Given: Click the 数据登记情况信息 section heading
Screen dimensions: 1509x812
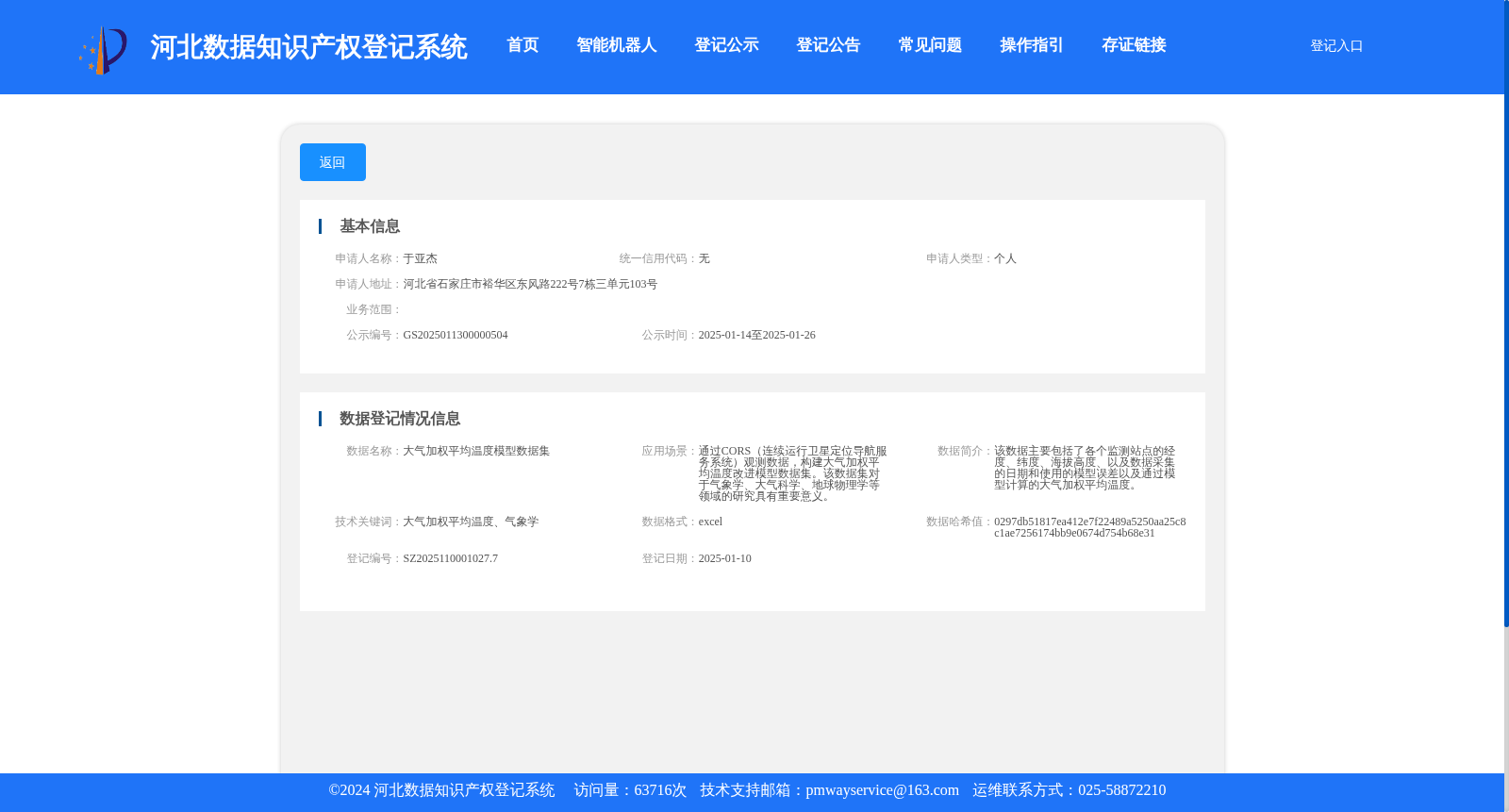Looking at the screenshot, I should pyautogui.click(x=400, y=419).
